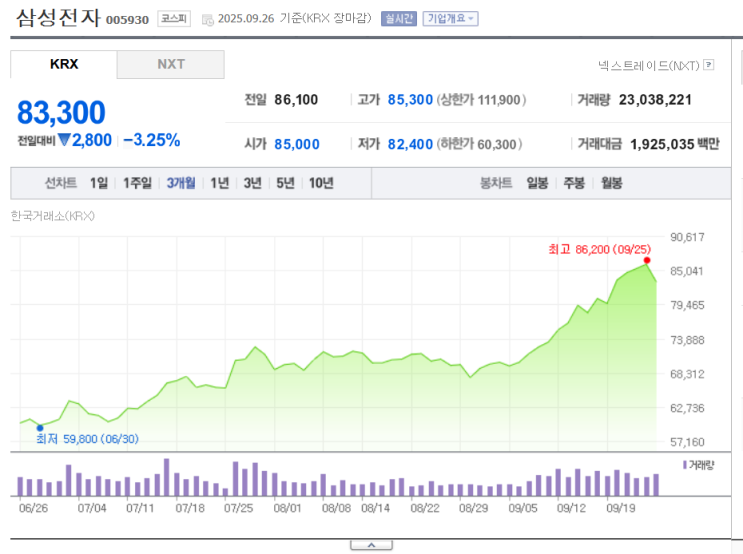Select the 5년 line chart range
Image resolution: width=743 pixels, height=554 pixels.
pyautogui.click(x=285, y=183)
